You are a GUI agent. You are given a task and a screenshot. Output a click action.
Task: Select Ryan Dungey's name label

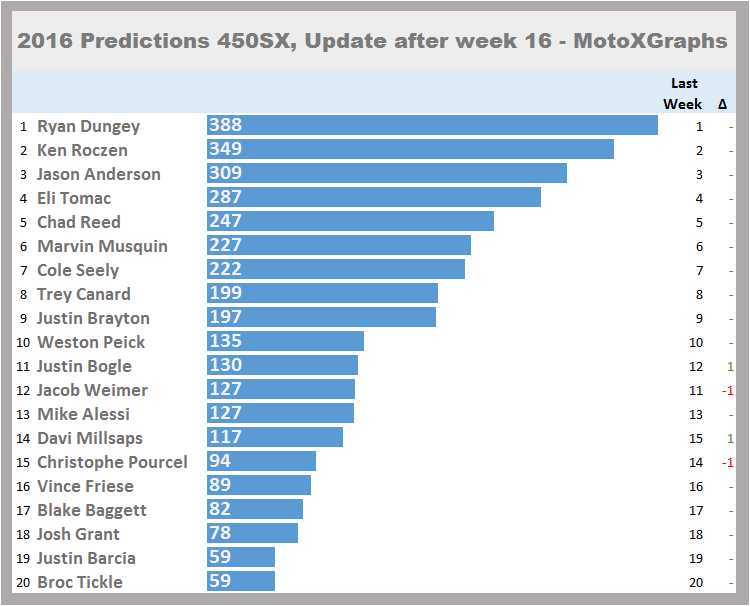click(x=88, y=126)
